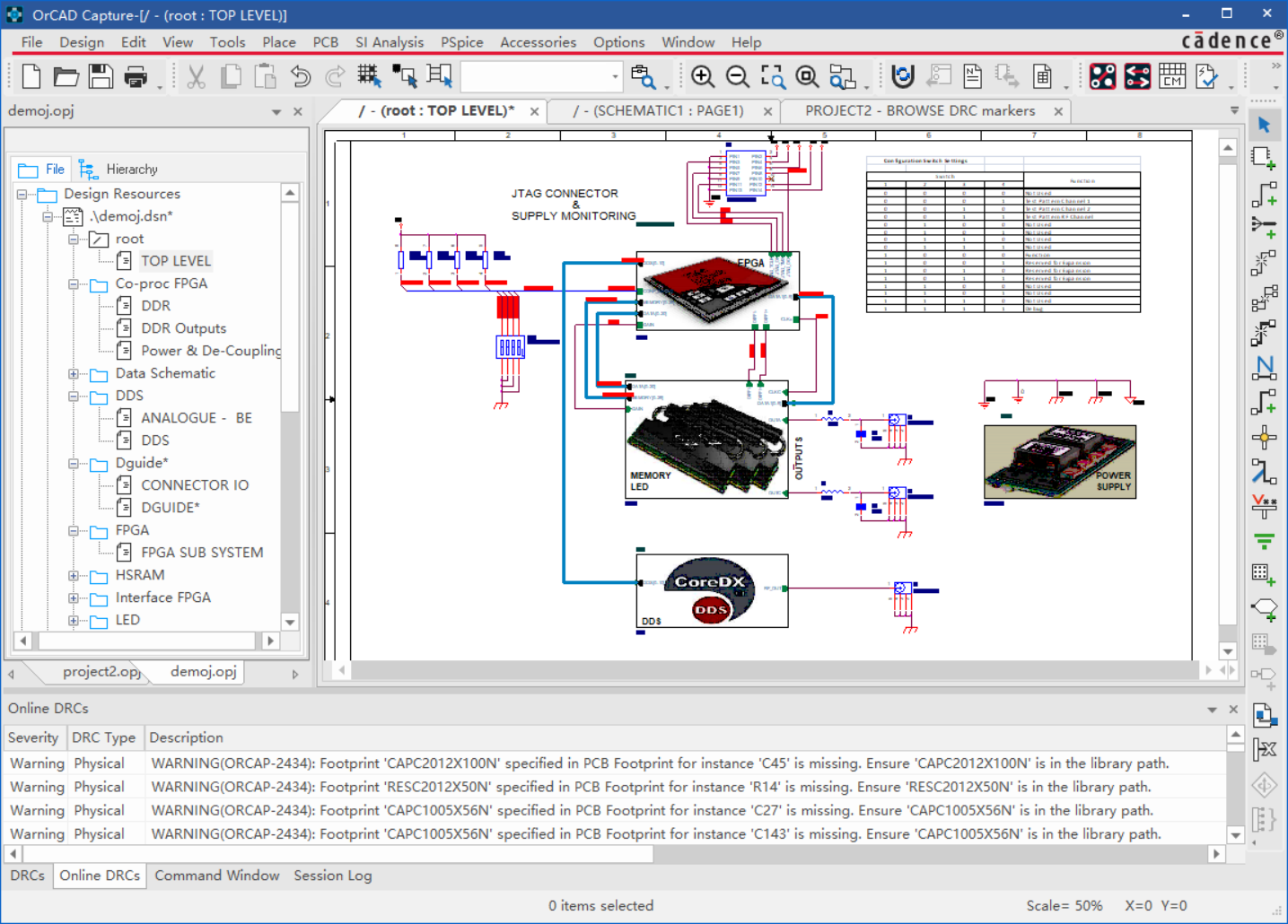Open the bill of materials icon
The height and width of the screenshot is (924, 1288).
coord(1042,76)
